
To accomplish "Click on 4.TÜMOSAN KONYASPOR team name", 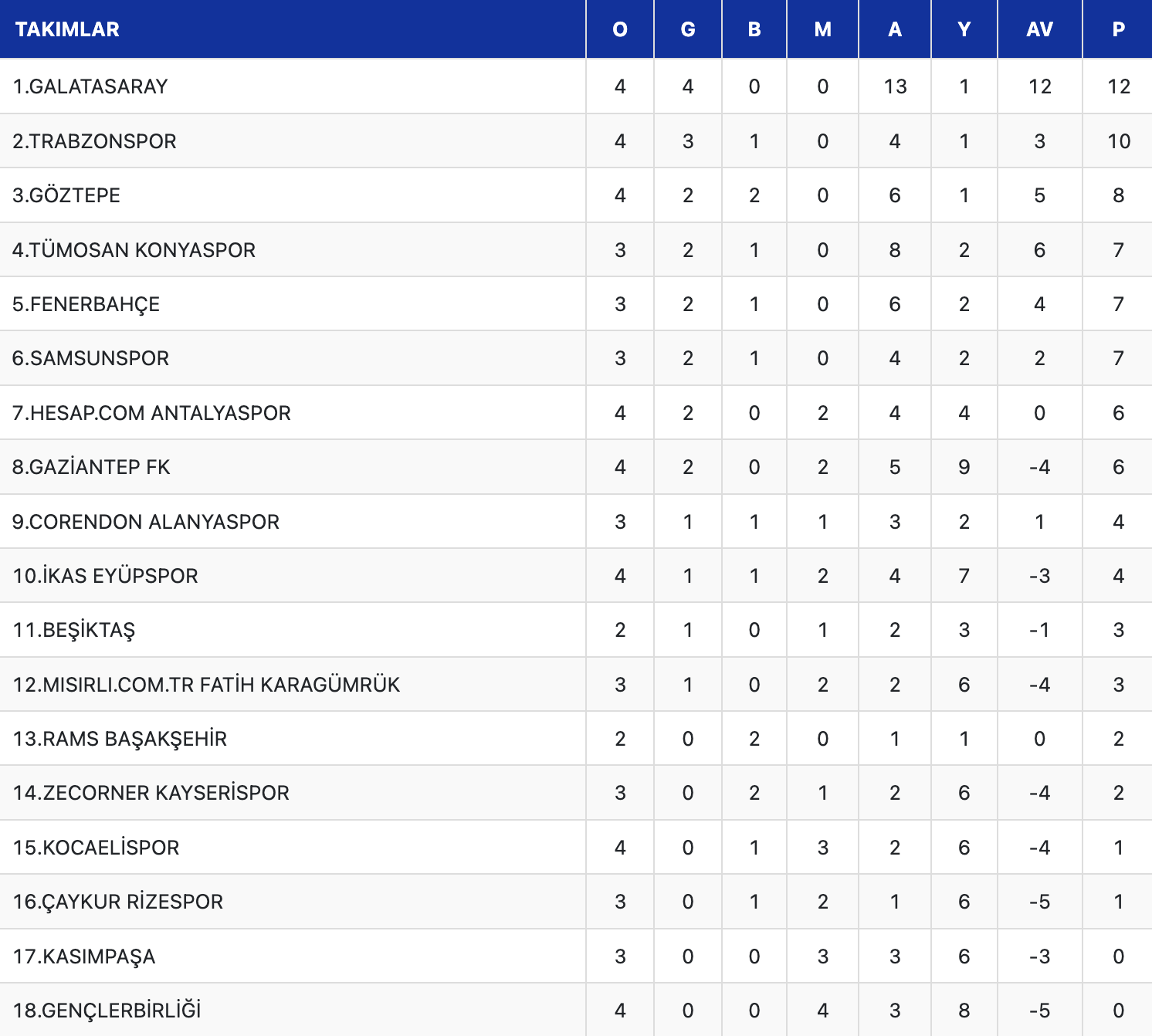I will pyautogui.click(x=134, y=250).
